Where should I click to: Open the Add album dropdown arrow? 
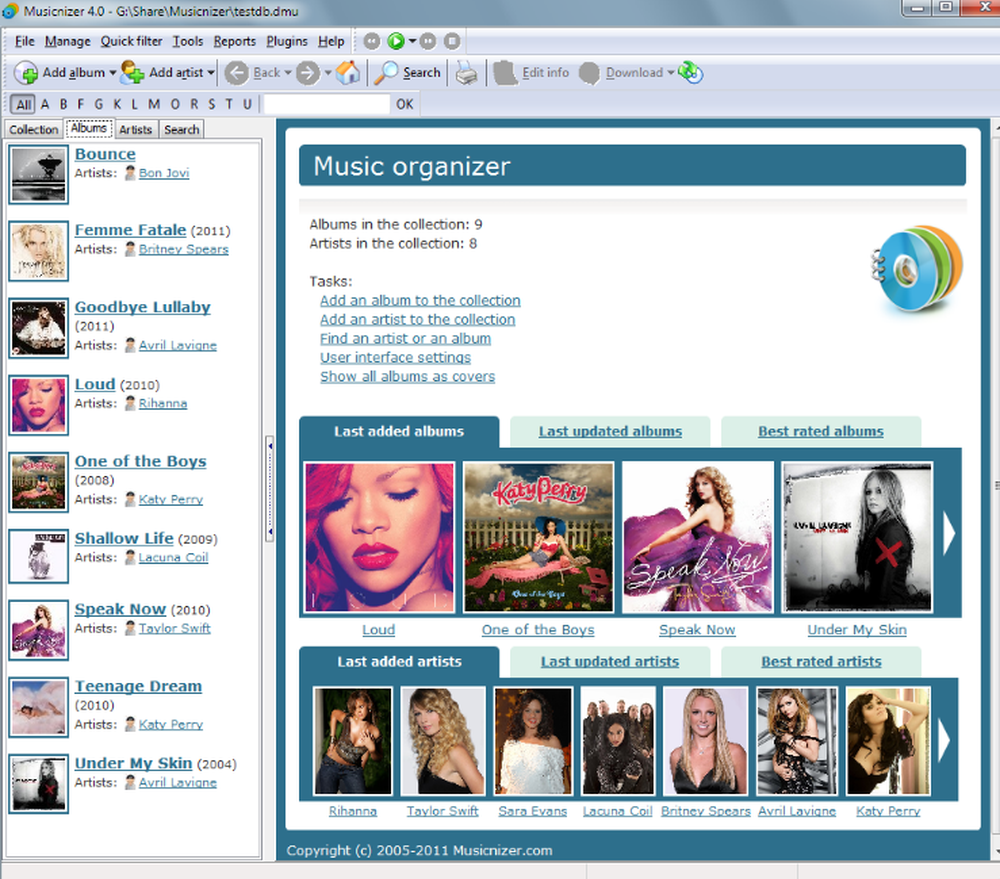(x=112, y=73)
